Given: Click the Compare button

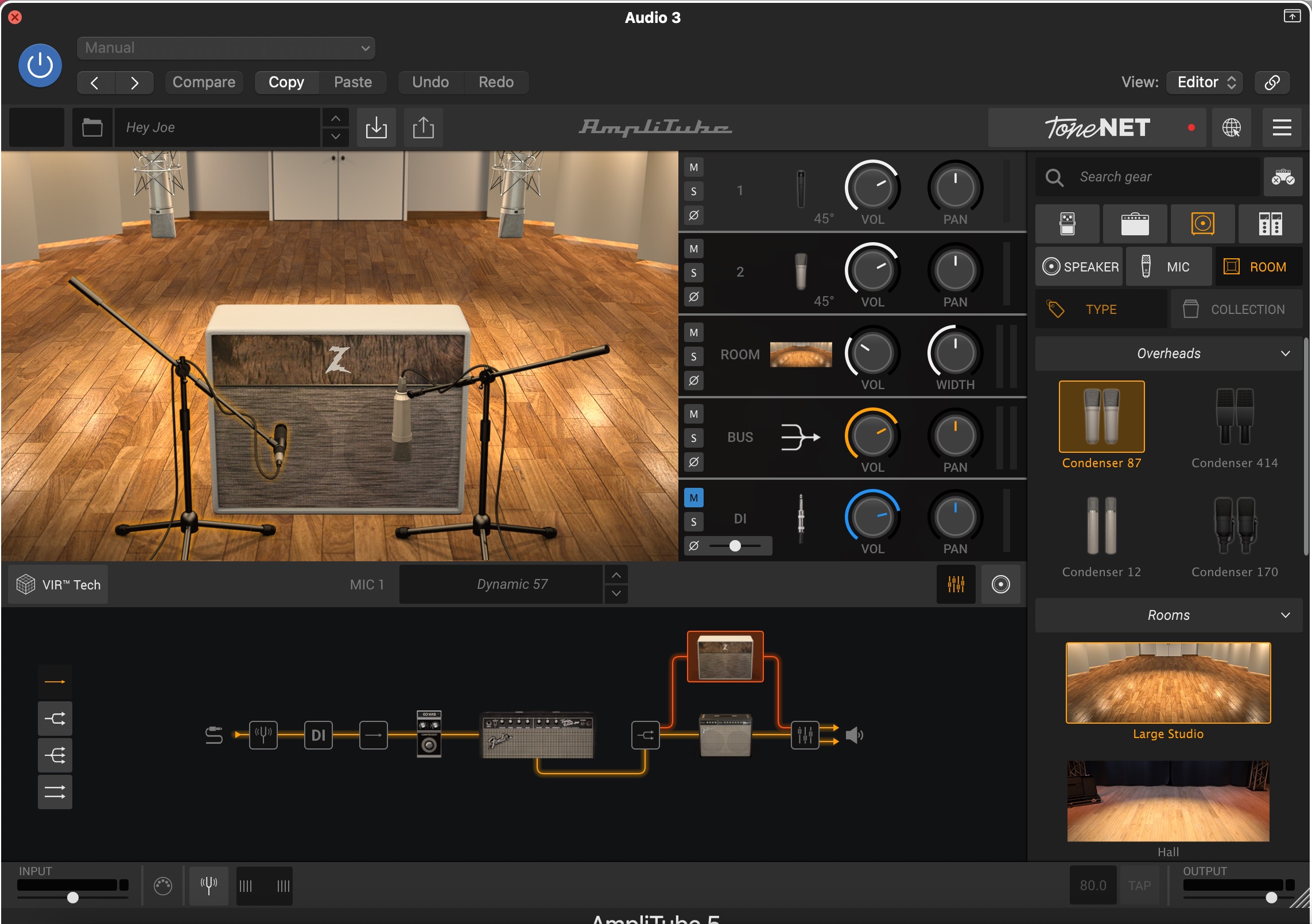Looking at the screenshot, I should [x=204, y=82].
